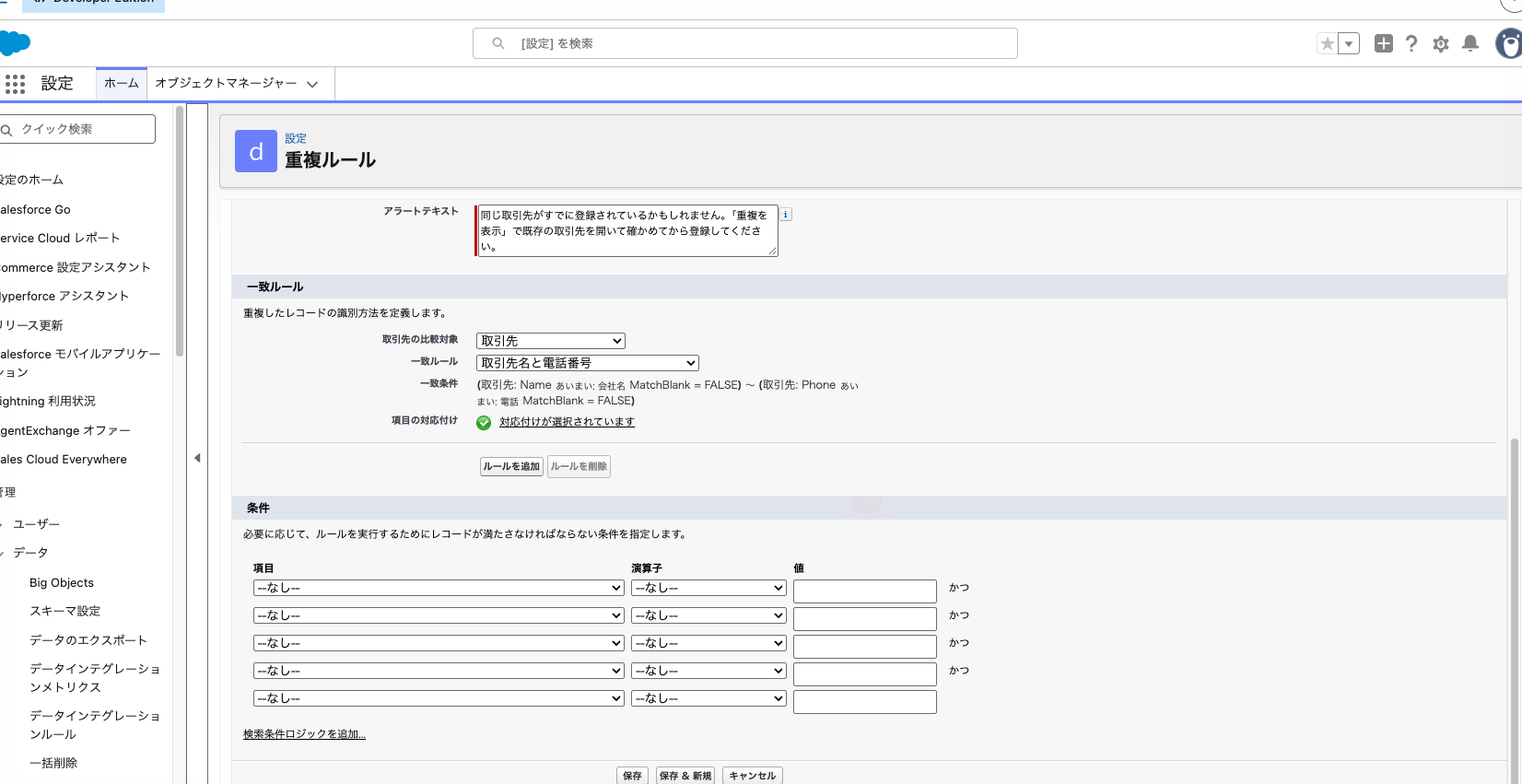This screenshot has height=784, width=1522.
Task: Click the search magnifier in the setup search box
Action: click(x=498, y=43)
